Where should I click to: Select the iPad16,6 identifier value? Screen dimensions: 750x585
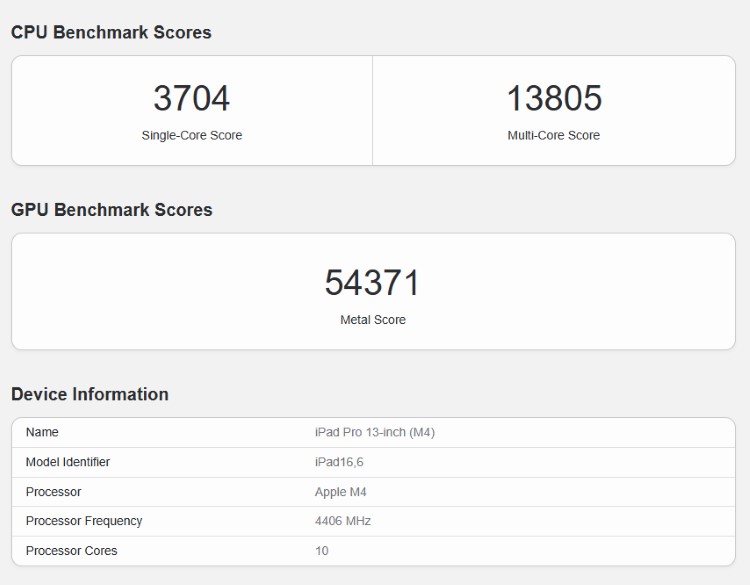[338, 462]
